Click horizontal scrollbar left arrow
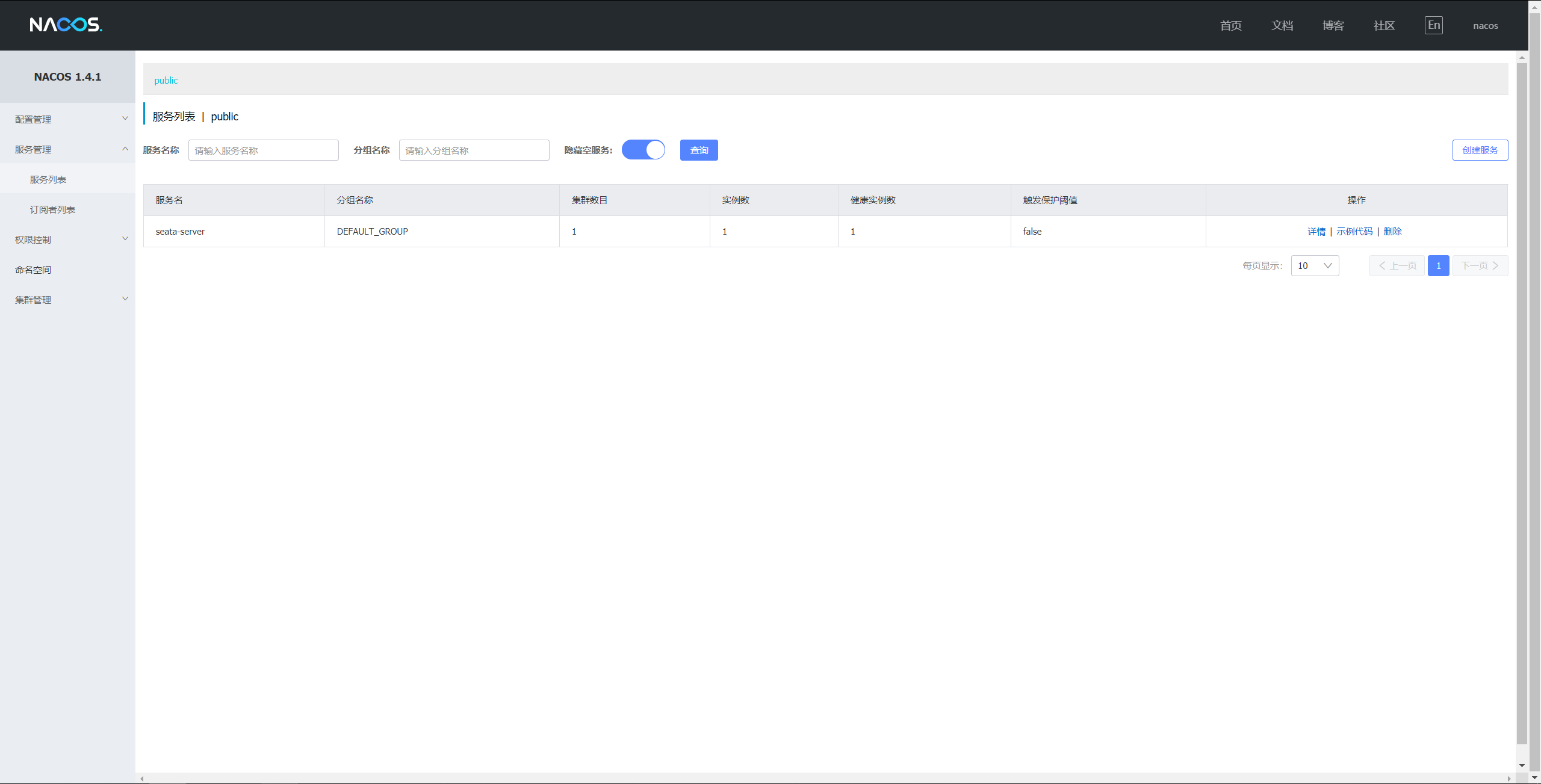The width and height of the screenshot is (1541, 784). tap(142, 779)
